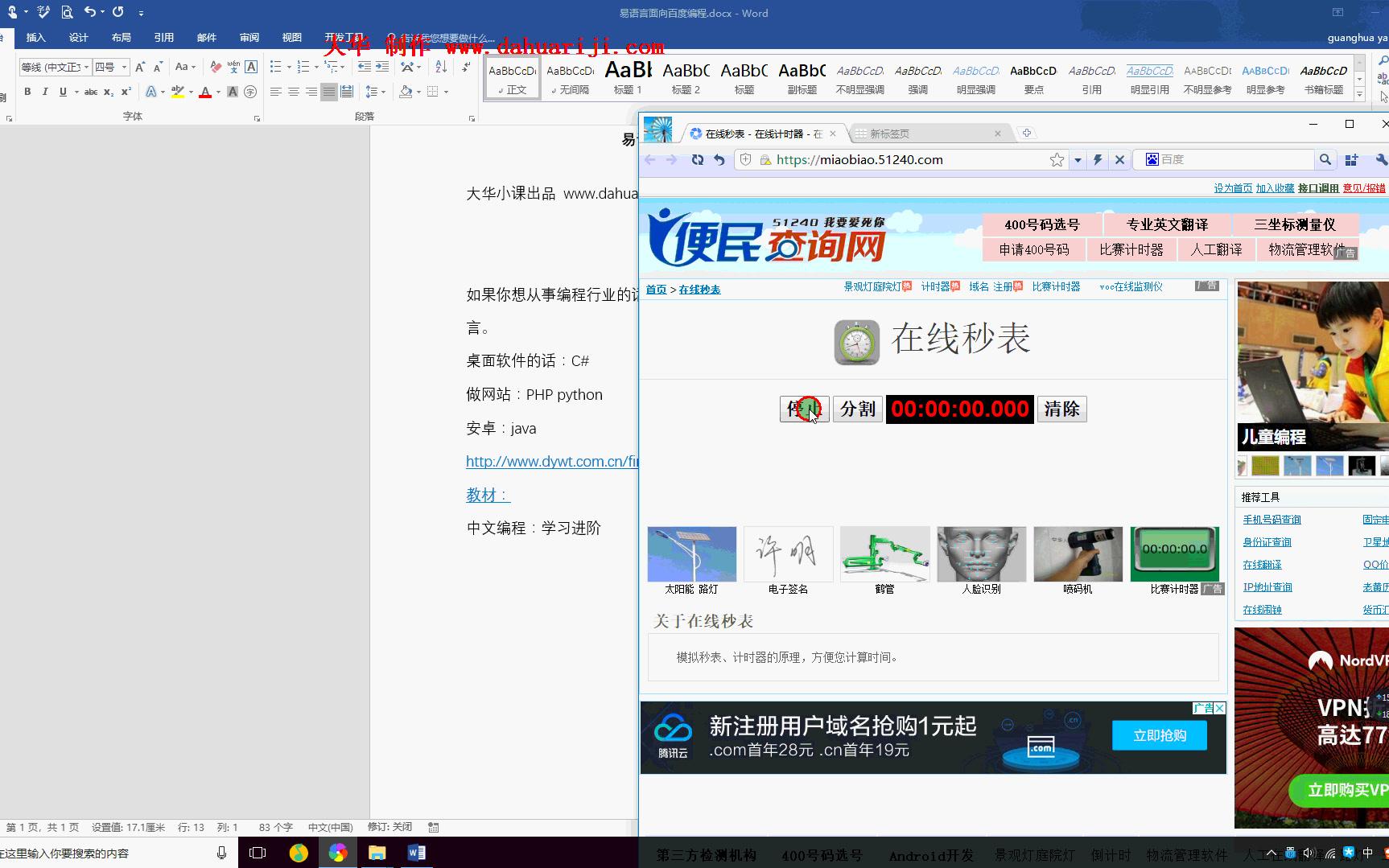Image resolution: width=1389 pixels, height=868 pixels.
Task: Click the browser address bar URL
Action: 859,159
